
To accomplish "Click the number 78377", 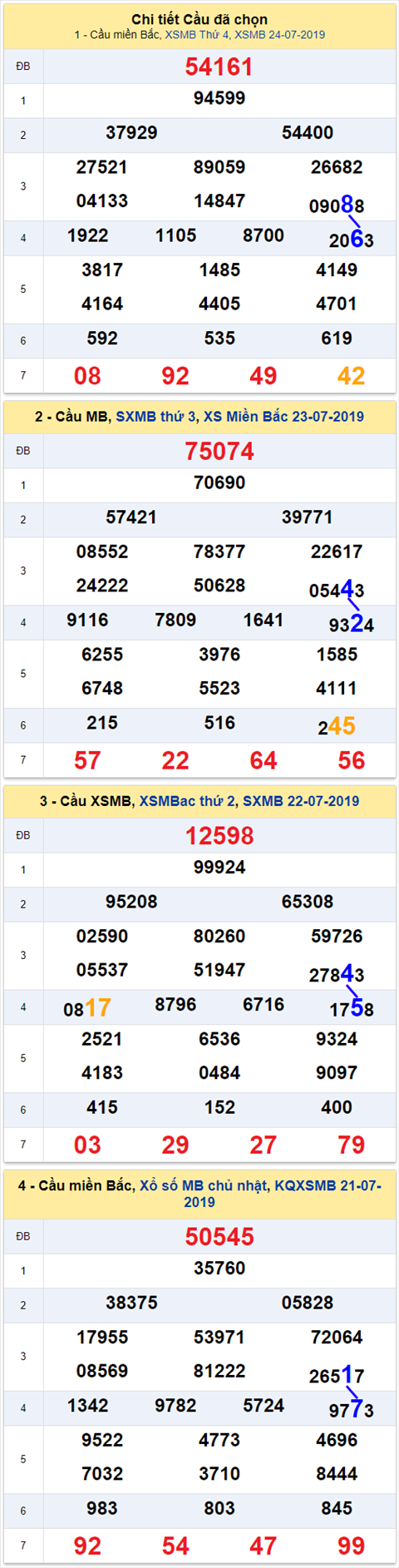I will 219,552.
